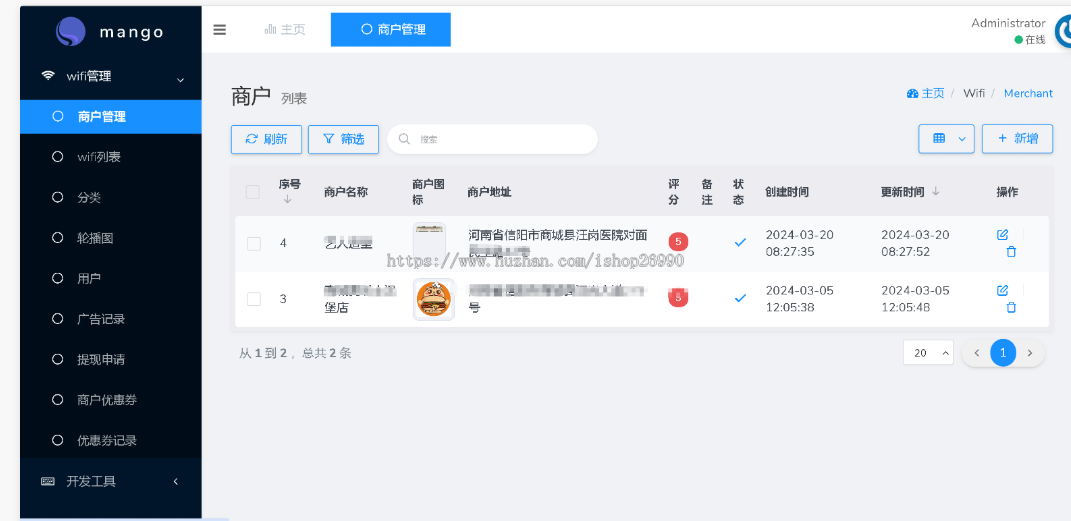Click the wifi icon in sidebar
Image resolution: width=1071 pixels, height=521 pixels.
click(x=48, y=76)
